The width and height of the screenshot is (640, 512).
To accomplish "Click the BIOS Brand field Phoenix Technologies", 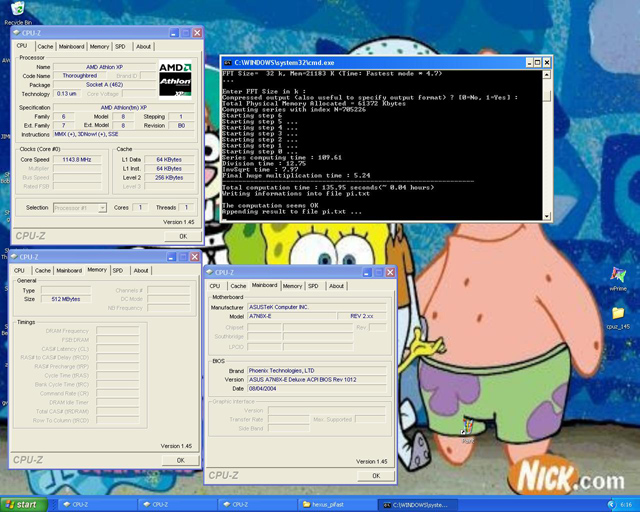I will (x=316, y=371).
